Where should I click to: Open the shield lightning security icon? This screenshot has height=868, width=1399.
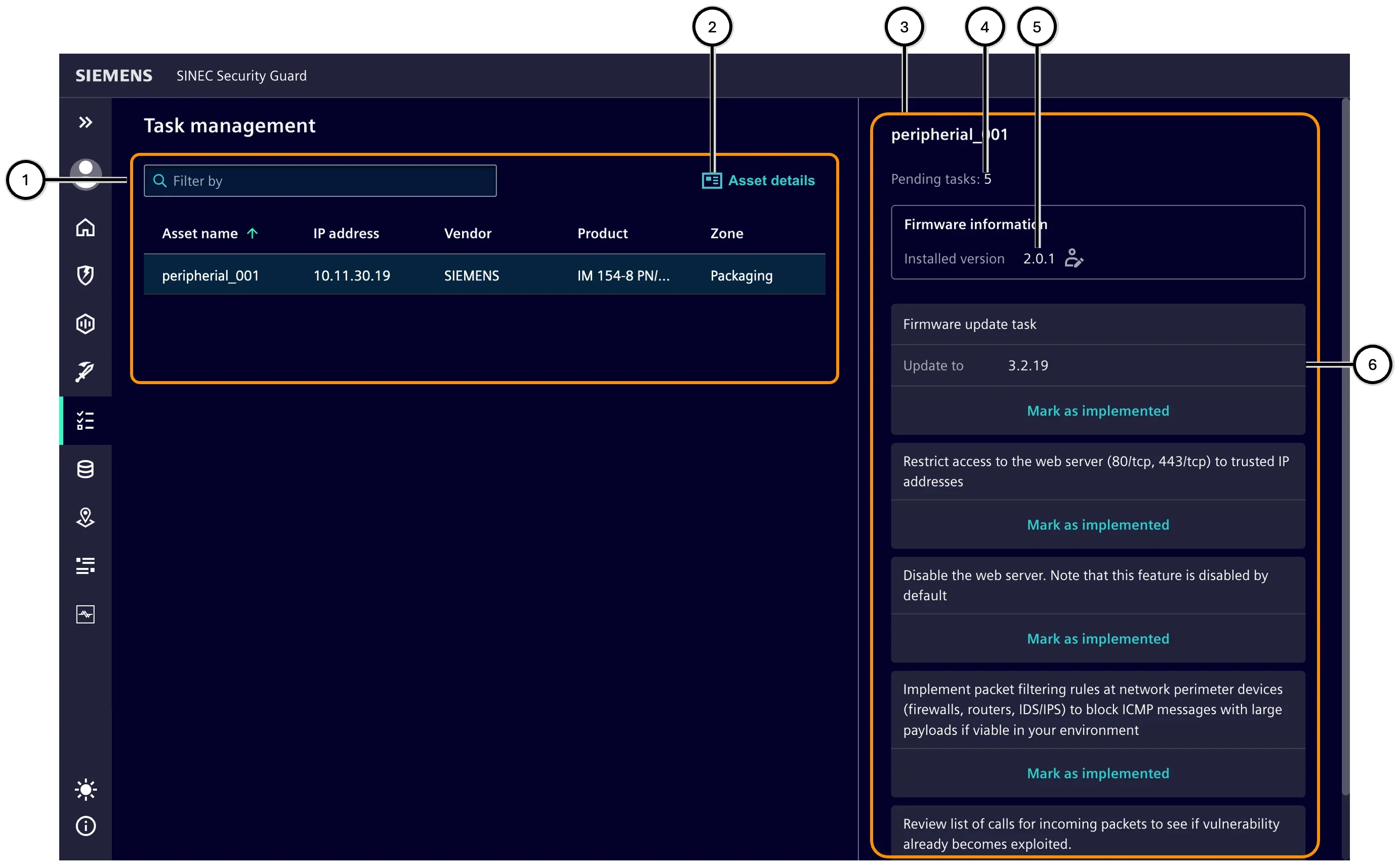point(86,275)
